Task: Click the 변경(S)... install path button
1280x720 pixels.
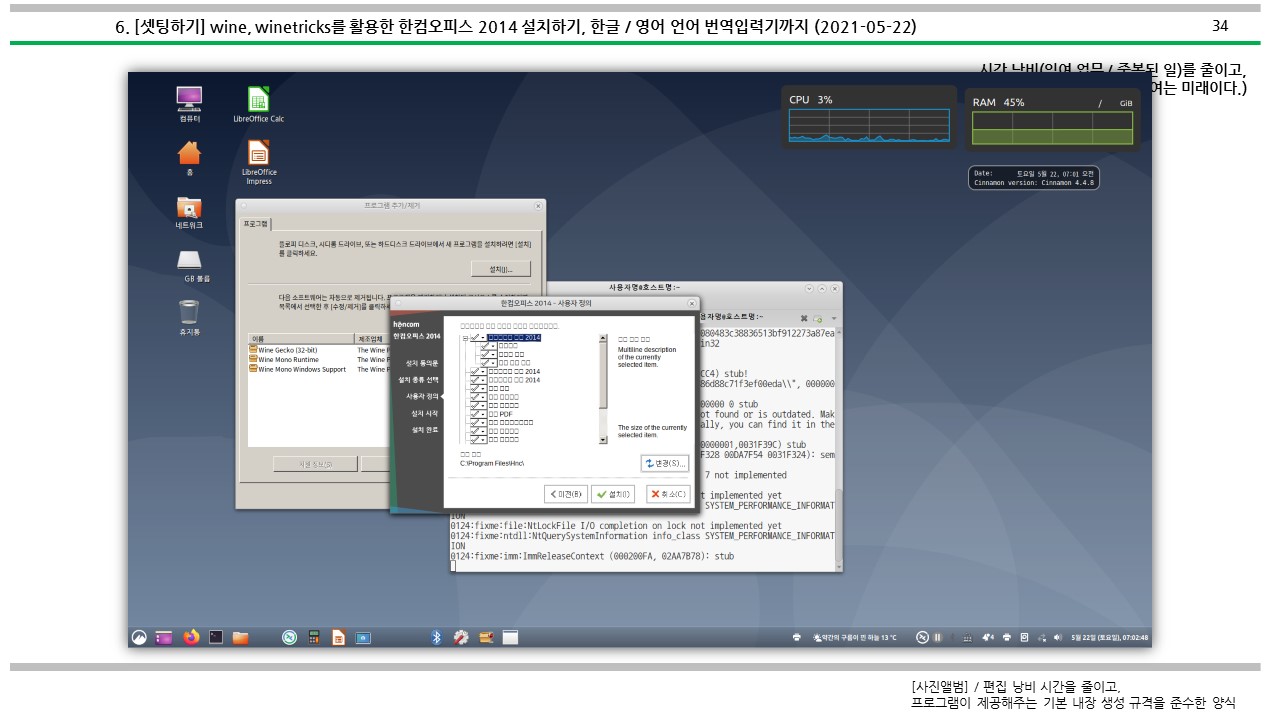Action: (x=665, y=463)
